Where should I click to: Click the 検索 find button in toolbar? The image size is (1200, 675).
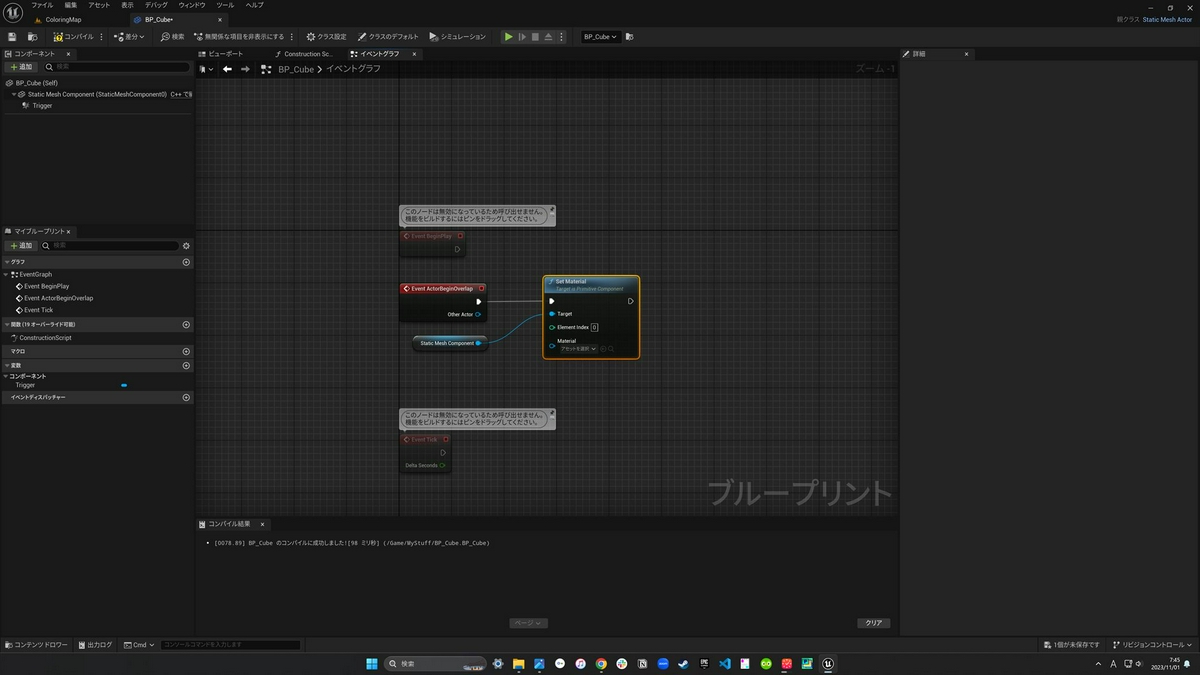pyautogui.click(x=173, y=37)
